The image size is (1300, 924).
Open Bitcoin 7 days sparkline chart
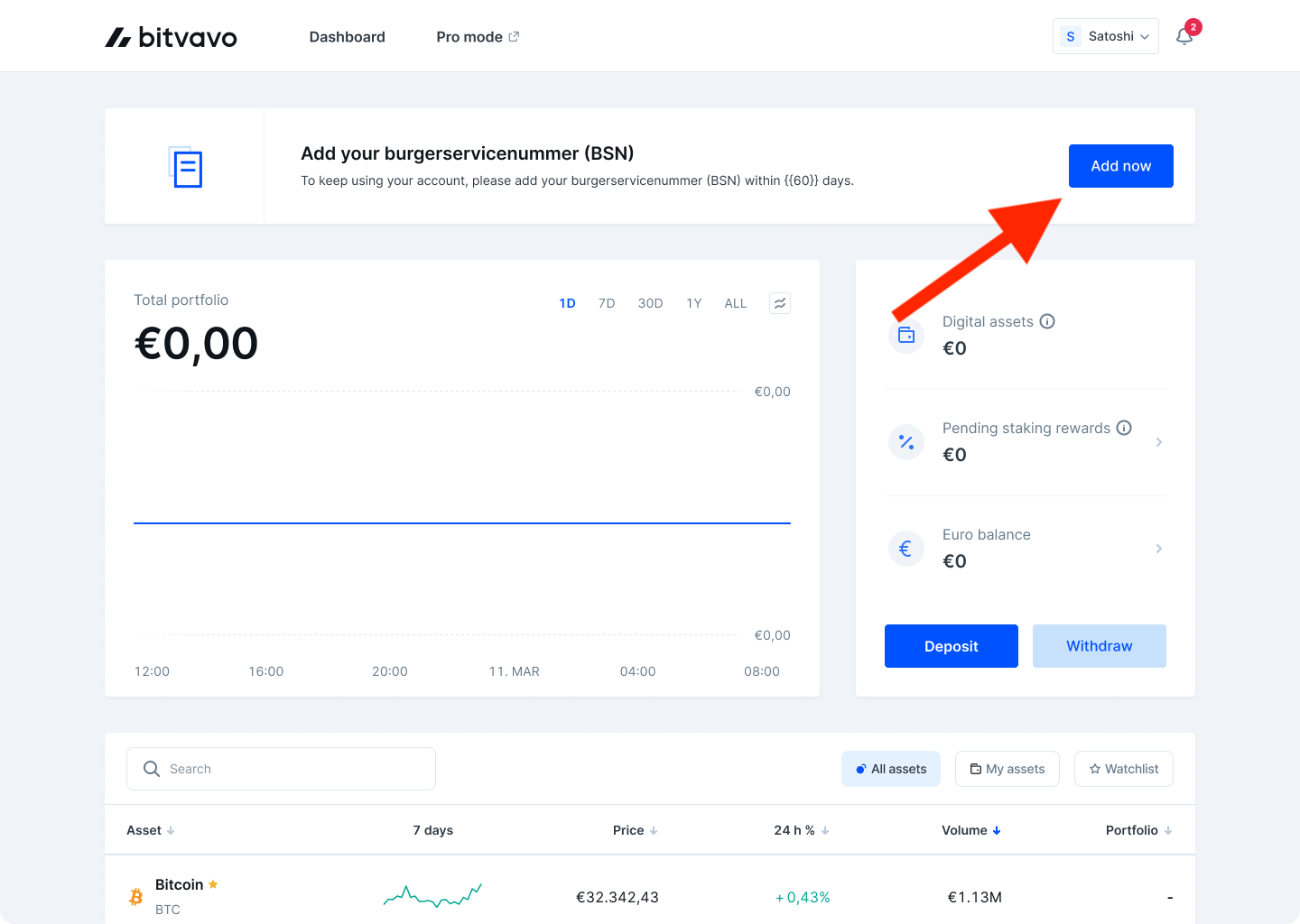[432, 895]
